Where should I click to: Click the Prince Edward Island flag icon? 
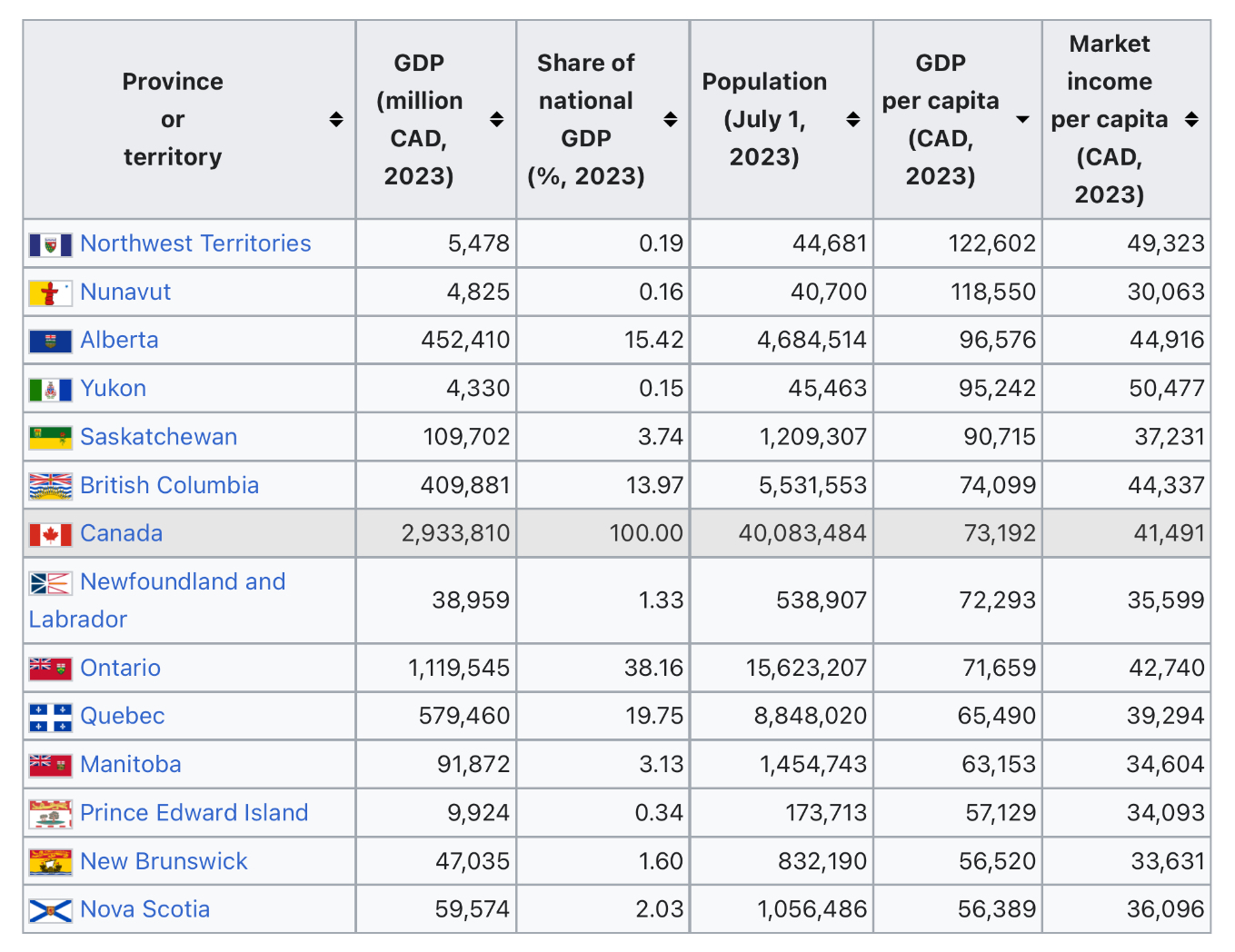50,814
